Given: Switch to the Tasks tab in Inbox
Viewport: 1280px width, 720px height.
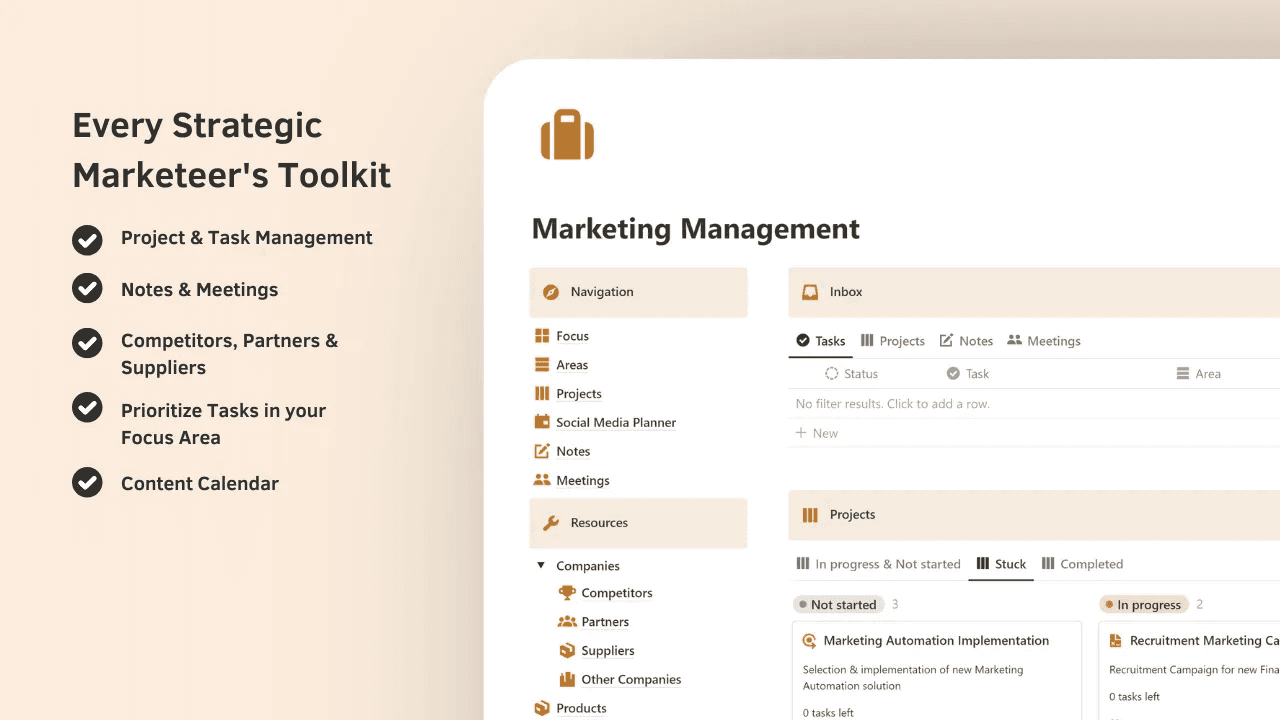Looking at the screenshot, I should click(821, 341).
